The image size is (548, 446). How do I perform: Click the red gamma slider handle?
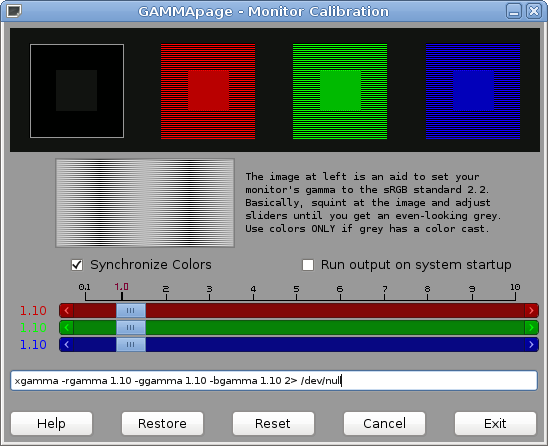pyautogui.click(x=131, y=310)
